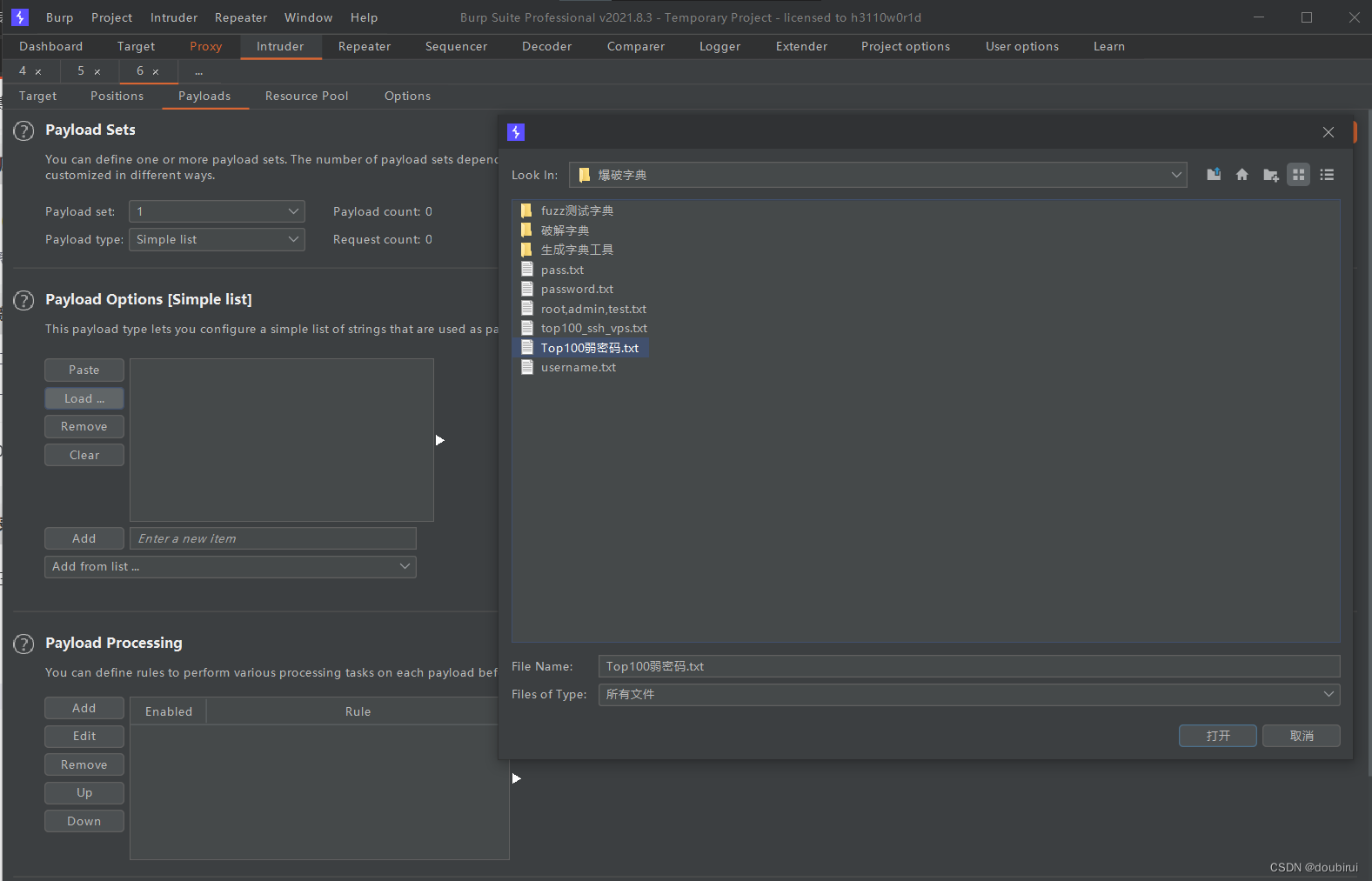Switch to Intruder Positions sub-tab
Image resolution: width=1372 pixels, height=881 pixels.
117,96
